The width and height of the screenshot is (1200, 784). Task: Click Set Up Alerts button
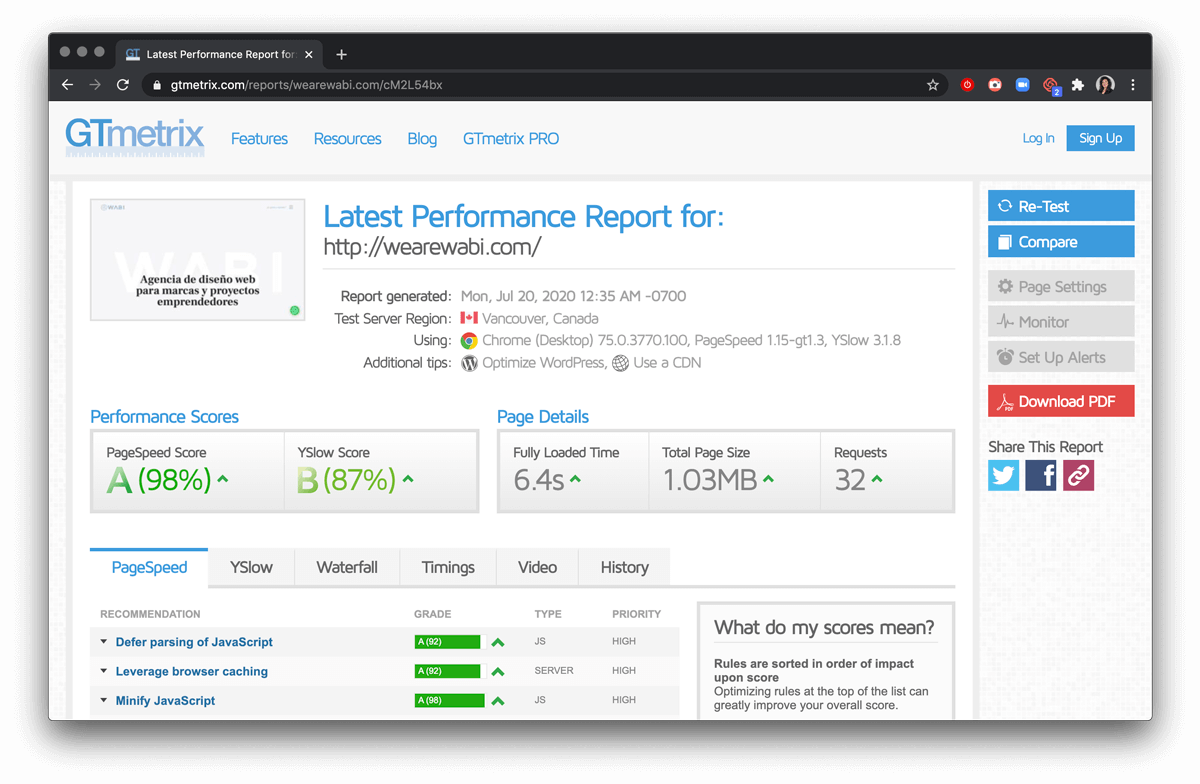[1061, 357]
